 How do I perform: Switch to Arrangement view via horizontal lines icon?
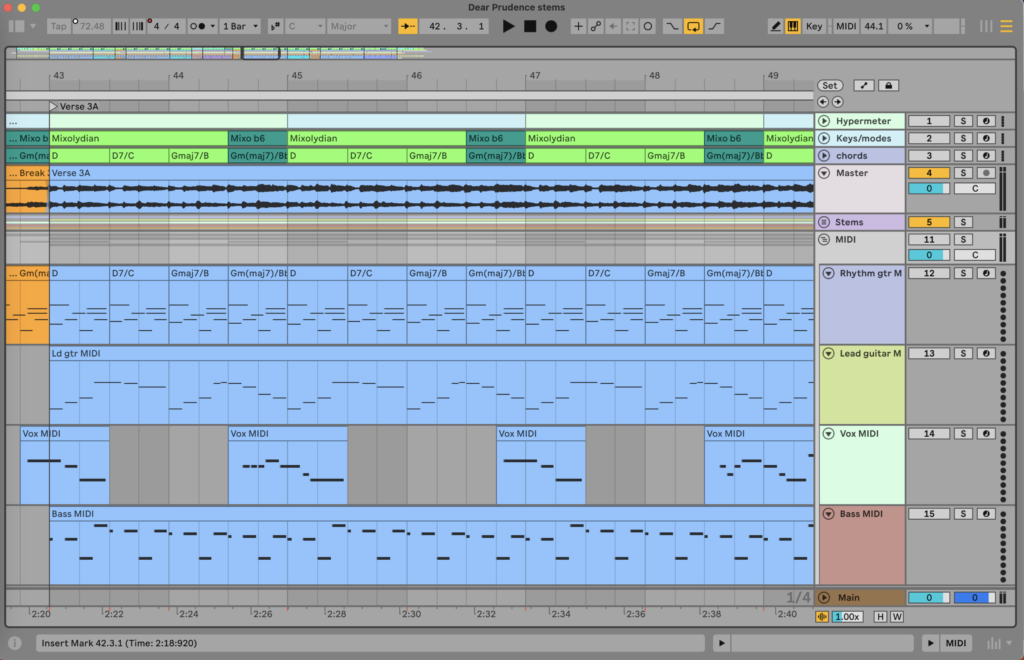point(1006,26)
